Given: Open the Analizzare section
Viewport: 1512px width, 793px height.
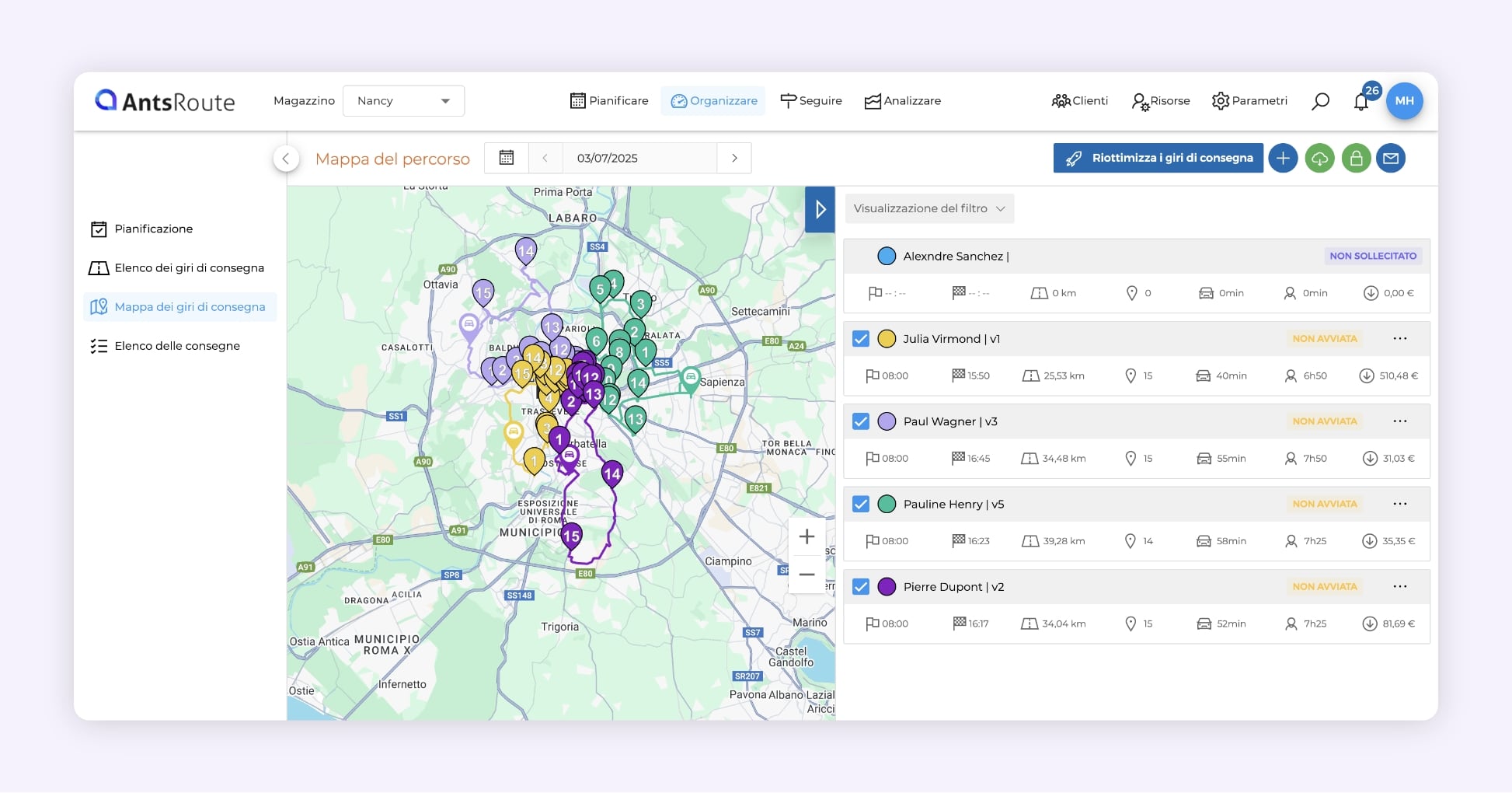Looking at the screenshot, I should coord(903,100).
